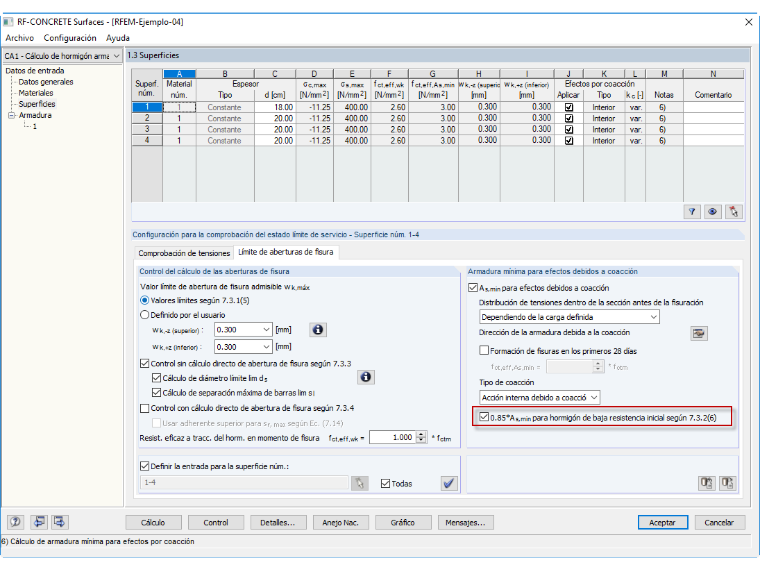Toggle Aplicar checkbox in surface row 3
The height and width of the screenshot is (570, 760).
pos(569,129)
